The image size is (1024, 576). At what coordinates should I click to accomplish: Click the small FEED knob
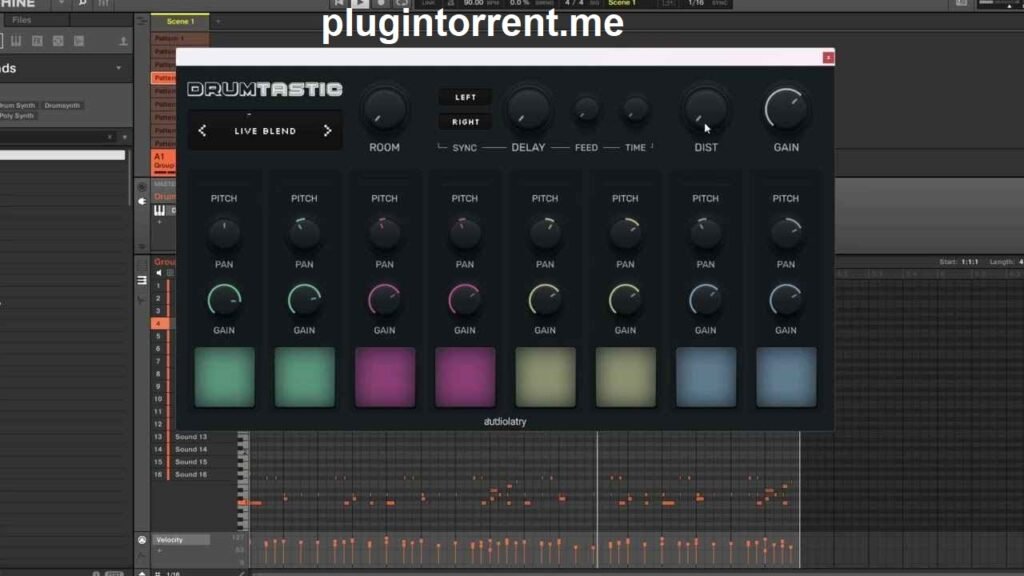coord(586,110)
